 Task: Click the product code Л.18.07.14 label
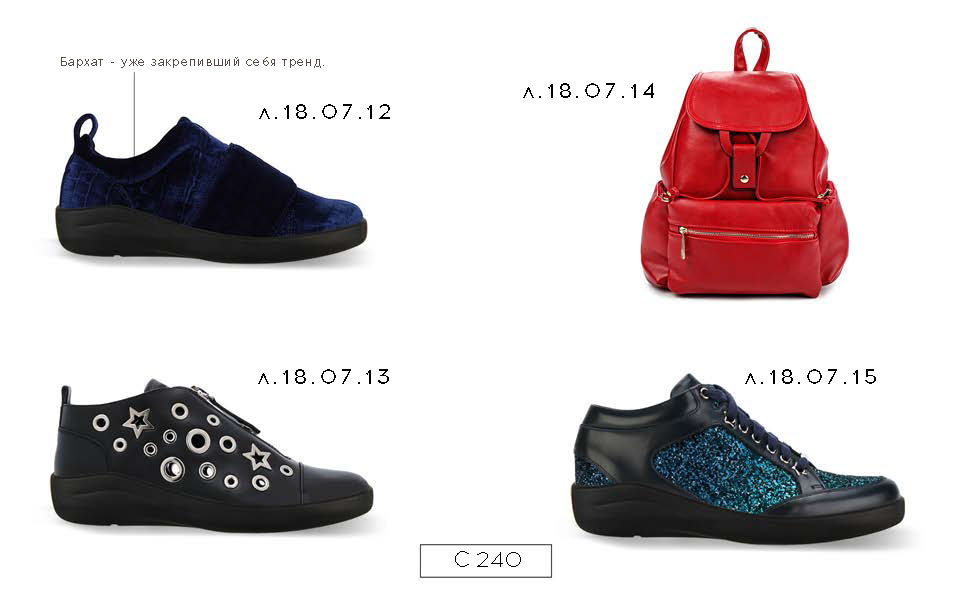589,91
